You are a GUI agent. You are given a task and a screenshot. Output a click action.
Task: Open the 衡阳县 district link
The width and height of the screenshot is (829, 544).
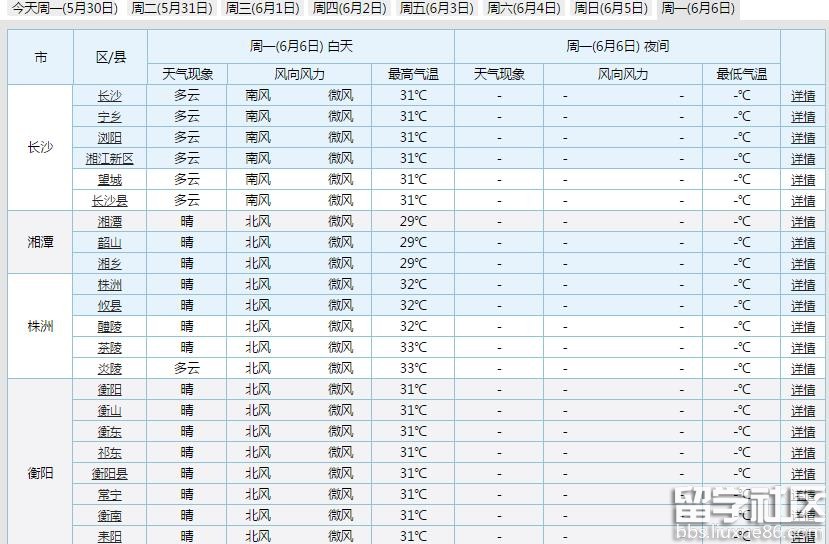pyautogui.click(x=110, y=474)
